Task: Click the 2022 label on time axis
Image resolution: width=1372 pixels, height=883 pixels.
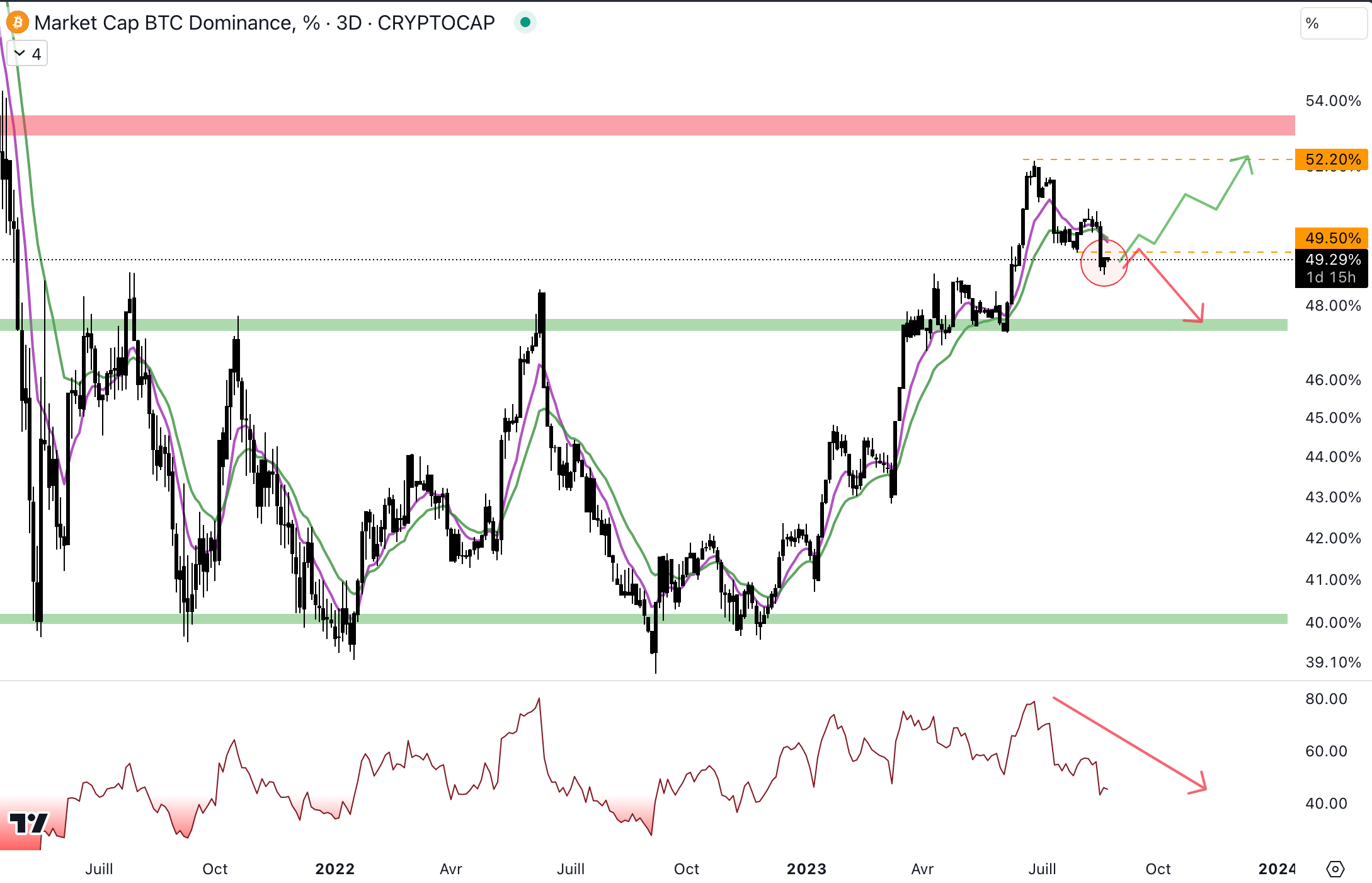Action: click(x=334, y=869)
